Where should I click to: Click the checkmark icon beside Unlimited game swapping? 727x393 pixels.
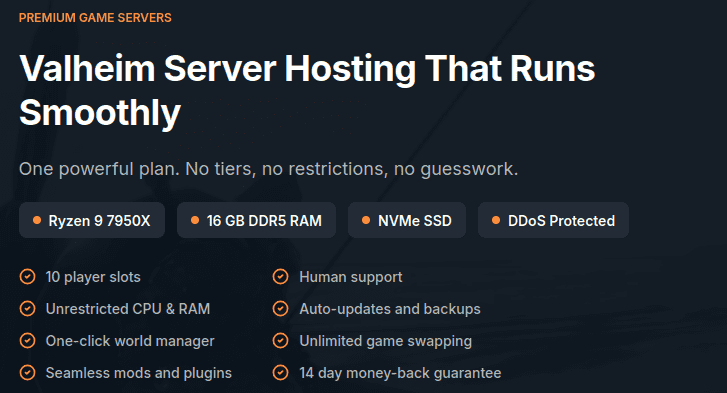(x=281, y=341)
